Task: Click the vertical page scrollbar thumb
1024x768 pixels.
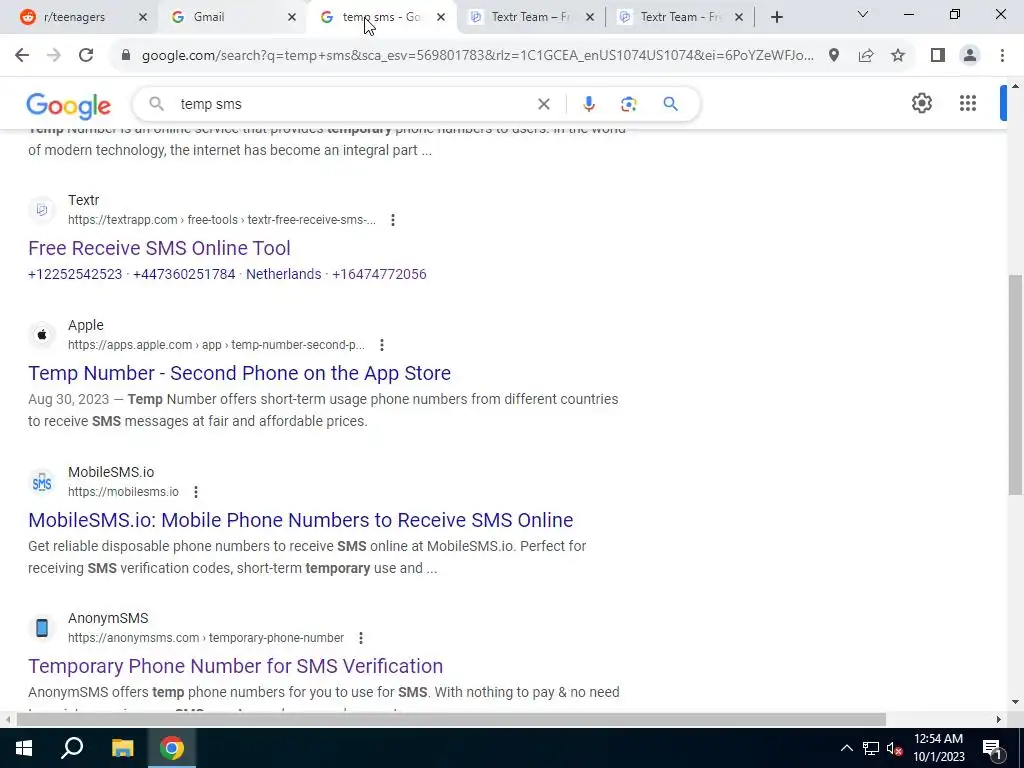Action: pyautogui.click(x=1015, y=385)
